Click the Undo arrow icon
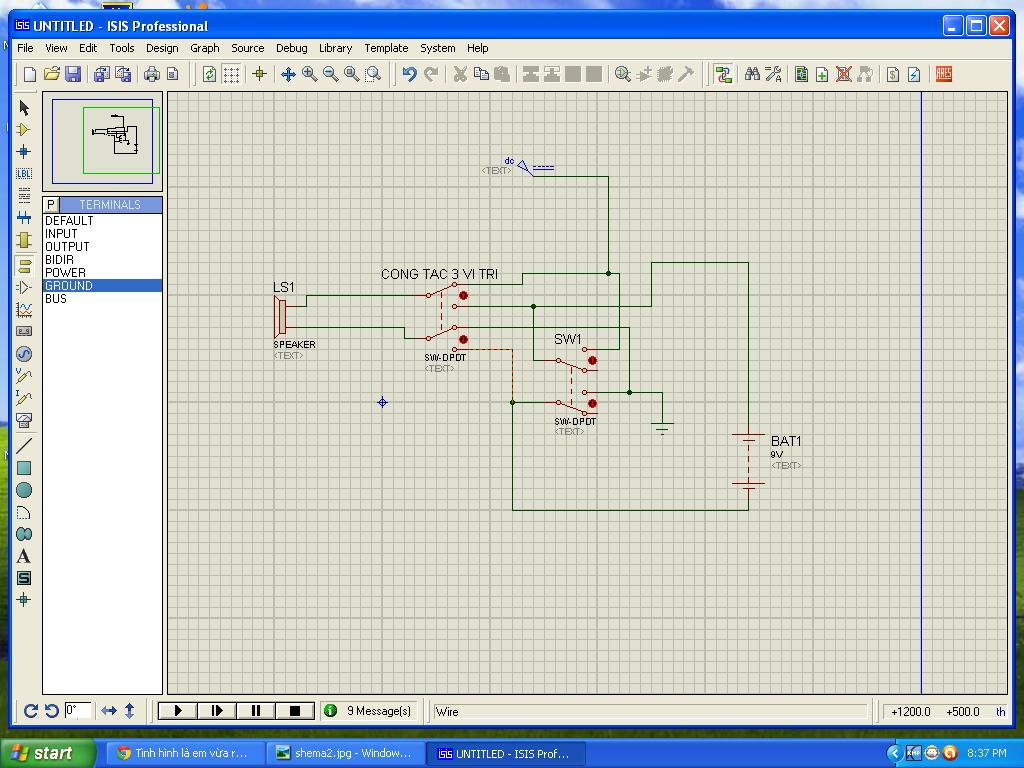The width and height of the screenshot is (1024, 768). (x=409, y=74)
